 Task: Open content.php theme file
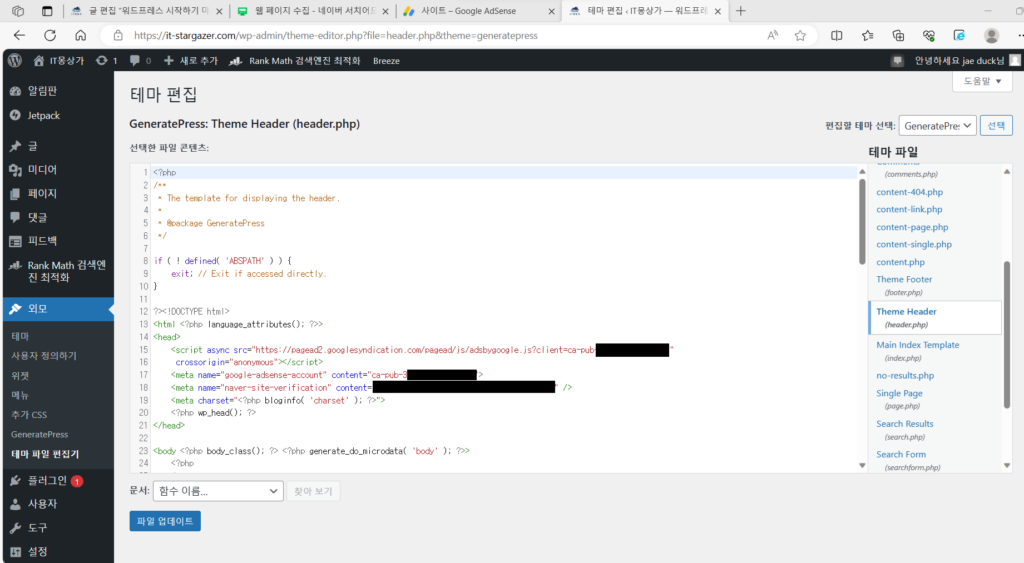[900, 262]
